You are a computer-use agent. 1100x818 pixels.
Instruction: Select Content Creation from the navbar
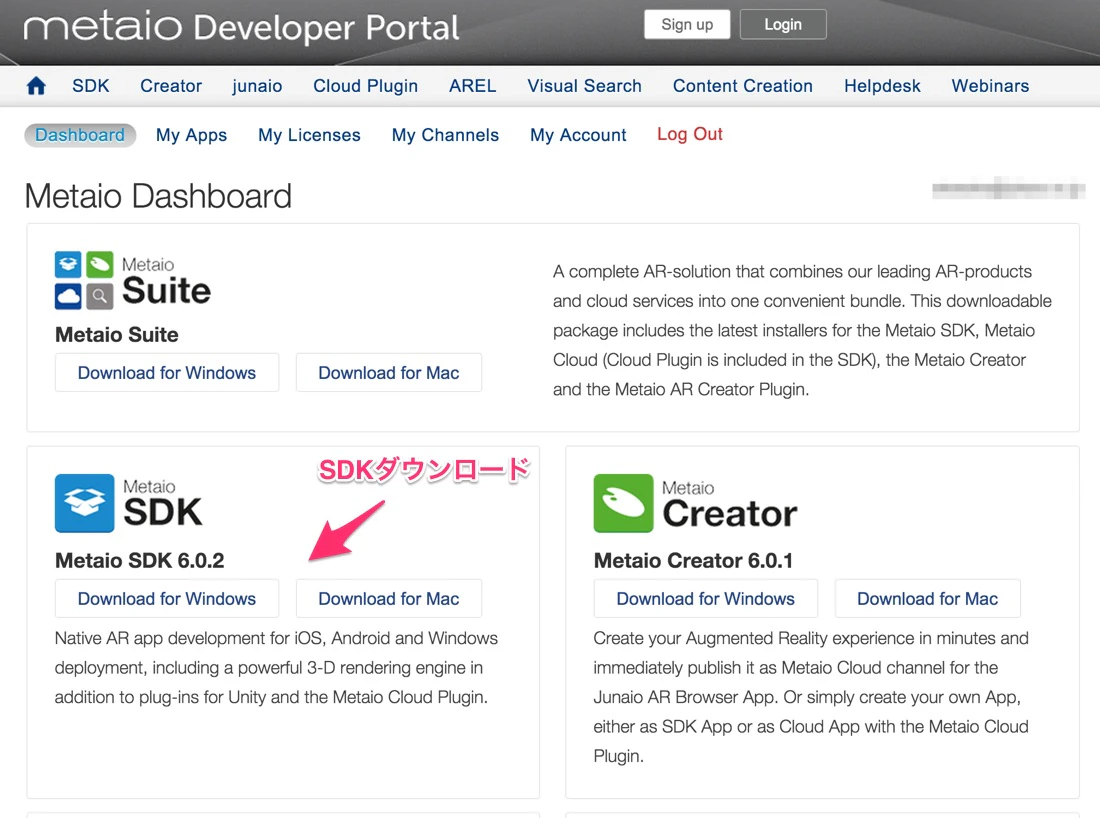click(743, 86)
